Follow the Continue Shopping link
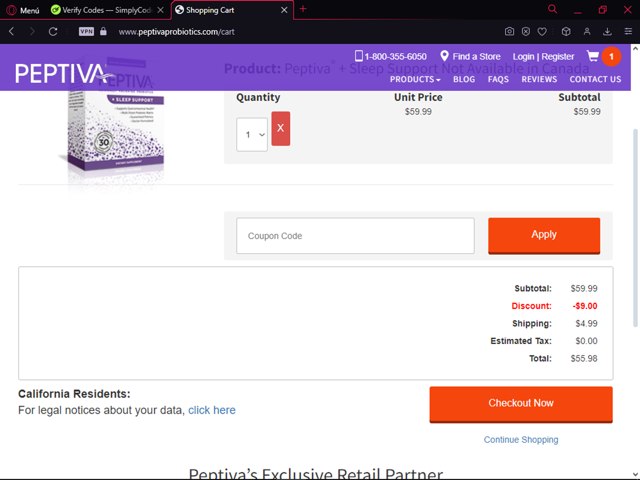 521,440
